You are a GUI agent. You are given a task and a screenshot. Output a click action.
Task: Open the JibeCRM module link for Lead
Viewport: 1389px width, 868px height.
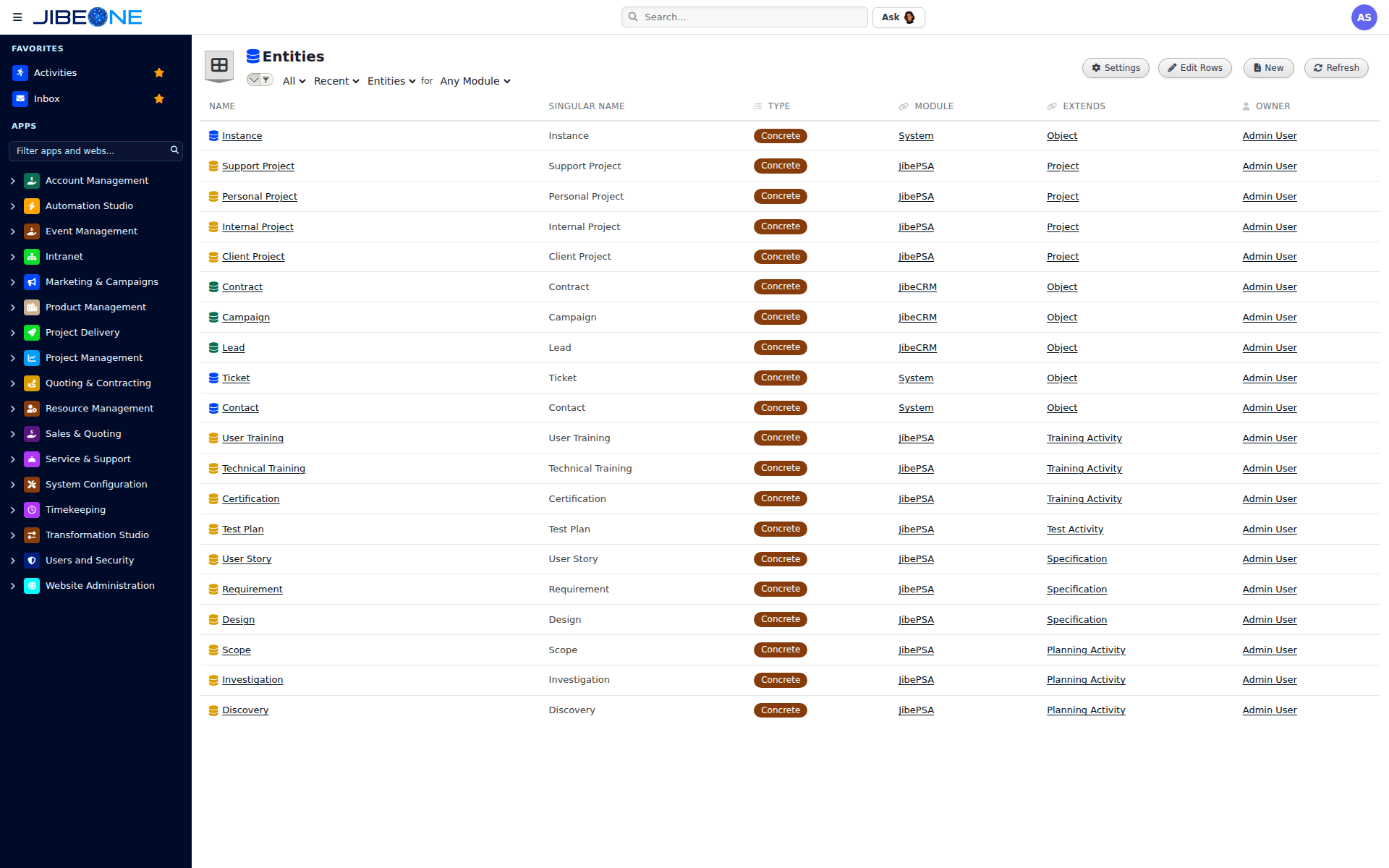click(x=917, y=348)
